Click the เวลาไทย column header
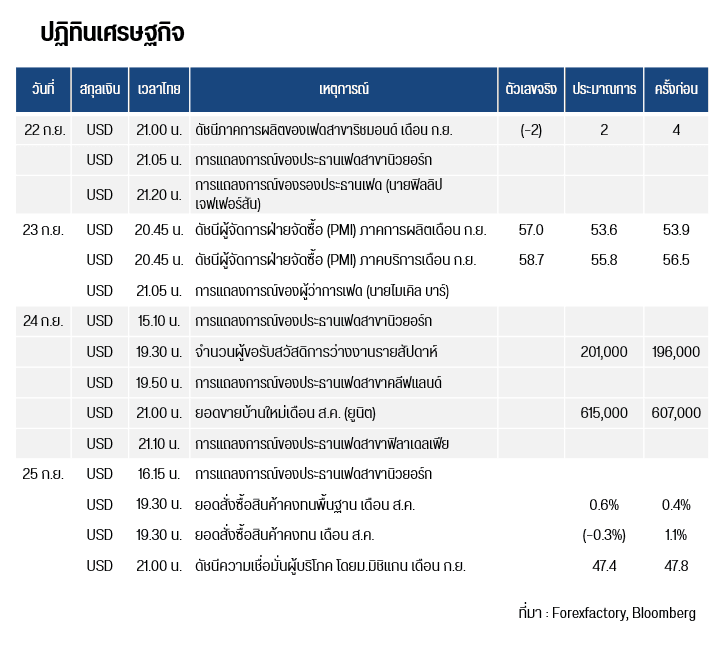722x647 pixels. (159, 89)
